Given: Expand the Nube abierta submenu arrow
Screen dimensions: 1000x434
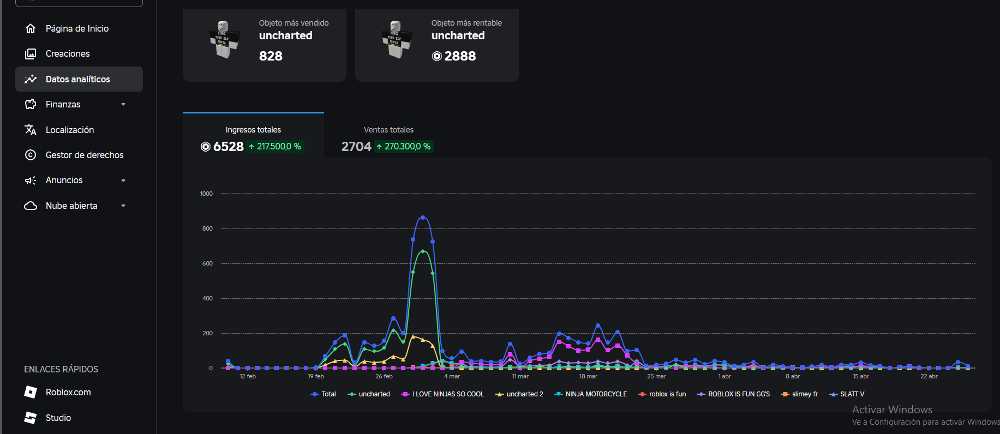Looking at the screenshot, I should click(x=123, y=206).
